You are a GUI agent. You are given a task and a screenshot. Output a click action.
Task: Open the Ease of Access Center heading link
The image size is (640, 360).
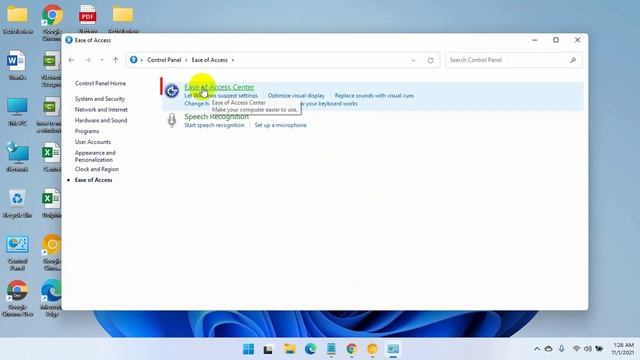[x=219, y=87]
